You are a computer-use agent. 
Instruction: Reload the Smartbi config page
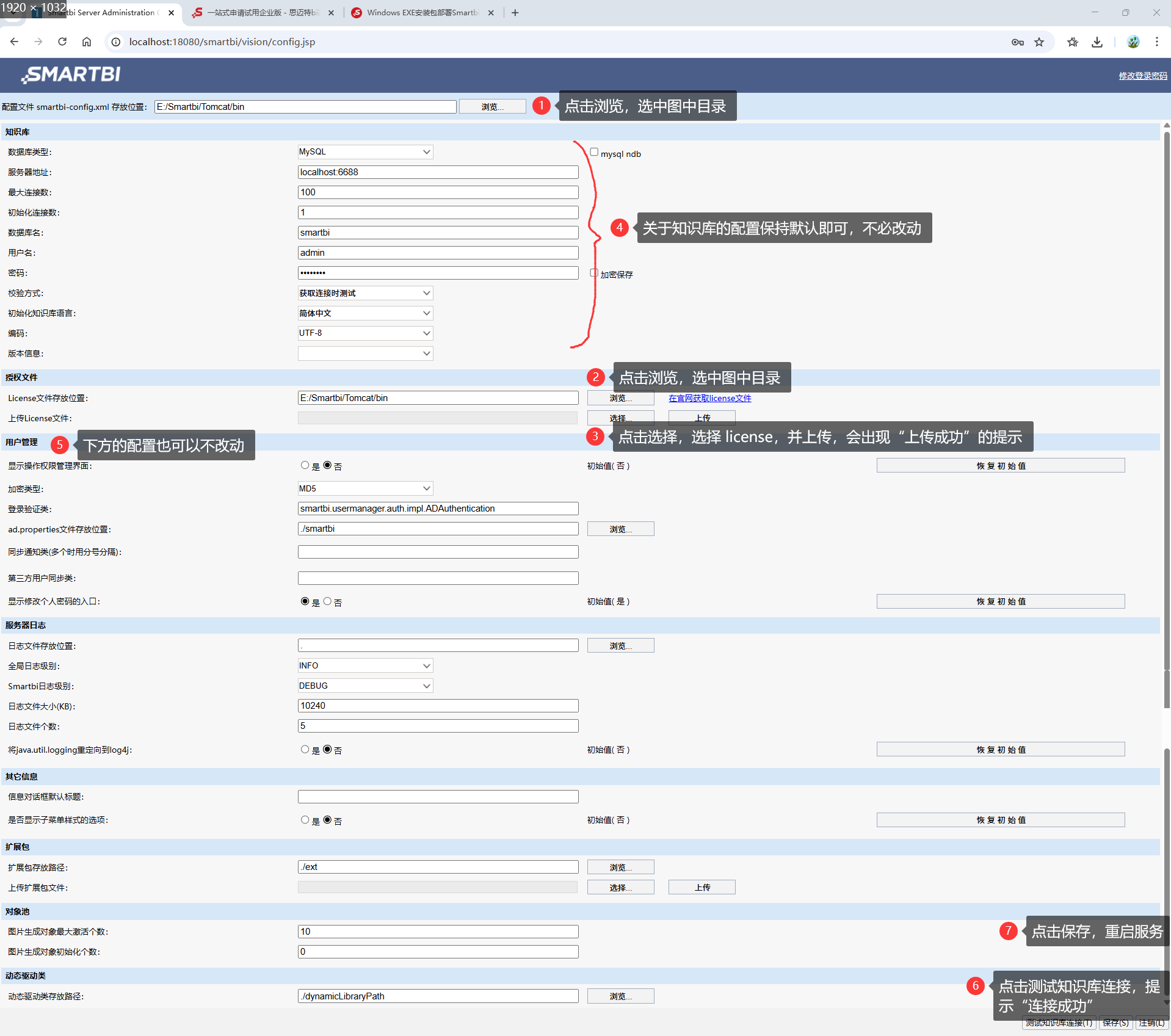coord(62,42)
